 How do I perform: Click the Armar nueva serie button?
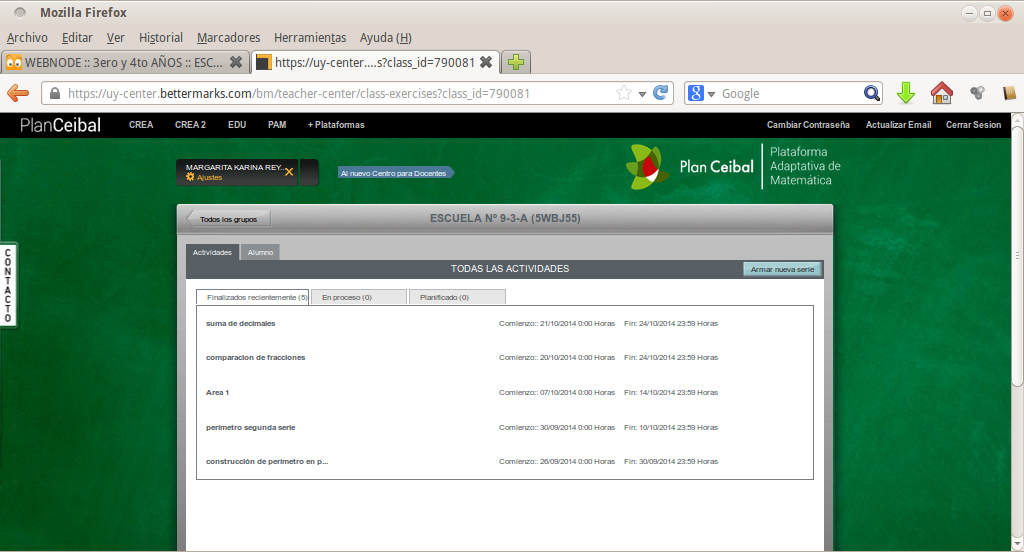(783, 269)
